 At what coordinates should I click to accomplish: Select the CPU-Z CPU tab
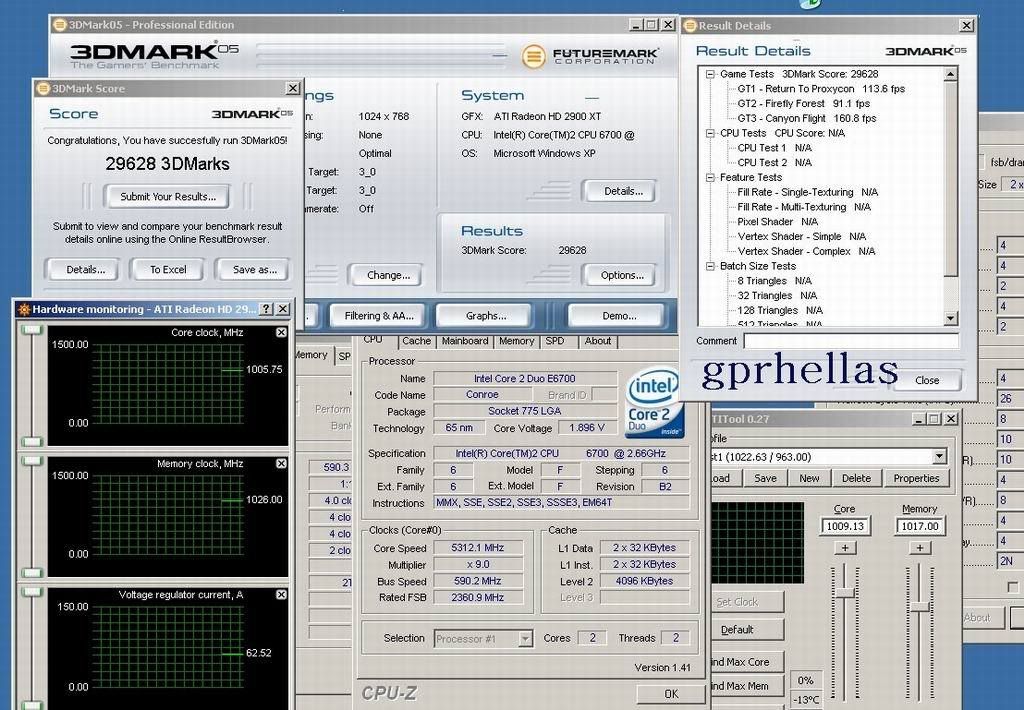coord(374,340)
